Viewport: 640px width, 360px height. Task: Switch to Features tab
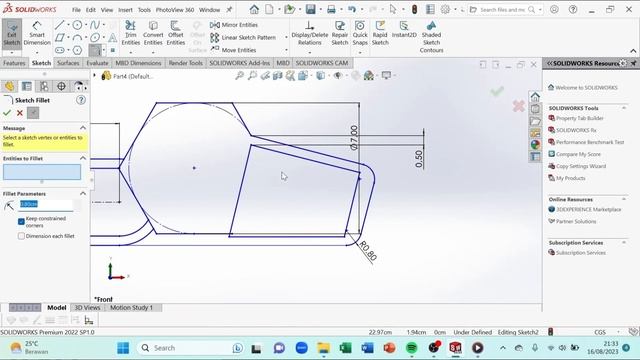click(x=14, y=63)
